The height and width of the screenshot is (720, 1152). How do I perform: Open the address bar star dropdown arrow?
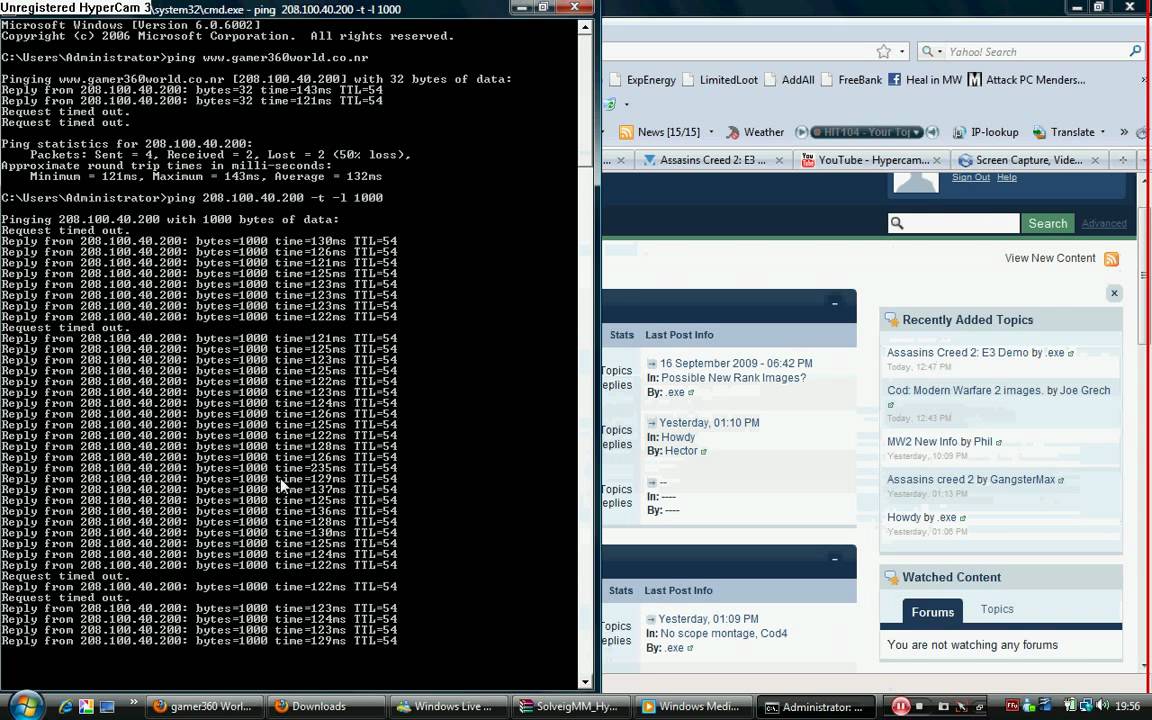(901, 51)
